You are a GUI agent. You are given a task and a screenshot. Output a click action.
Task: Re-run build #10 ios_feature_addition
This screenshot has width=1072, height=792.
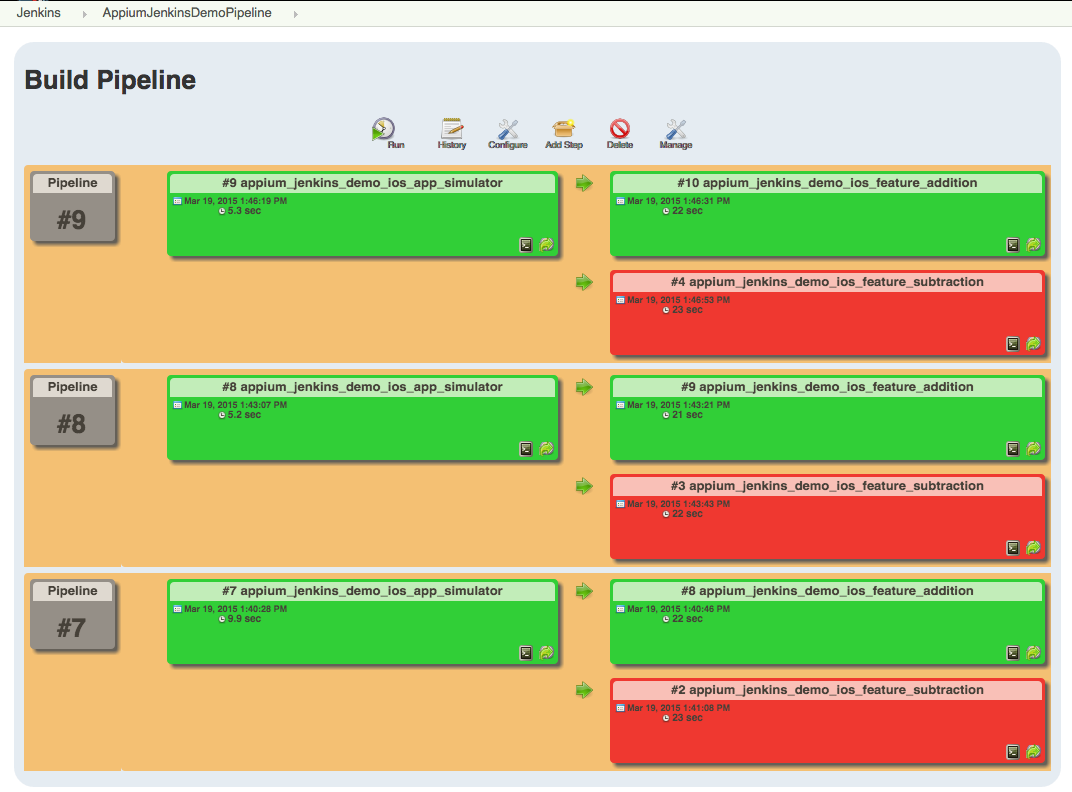(1034, 245)
